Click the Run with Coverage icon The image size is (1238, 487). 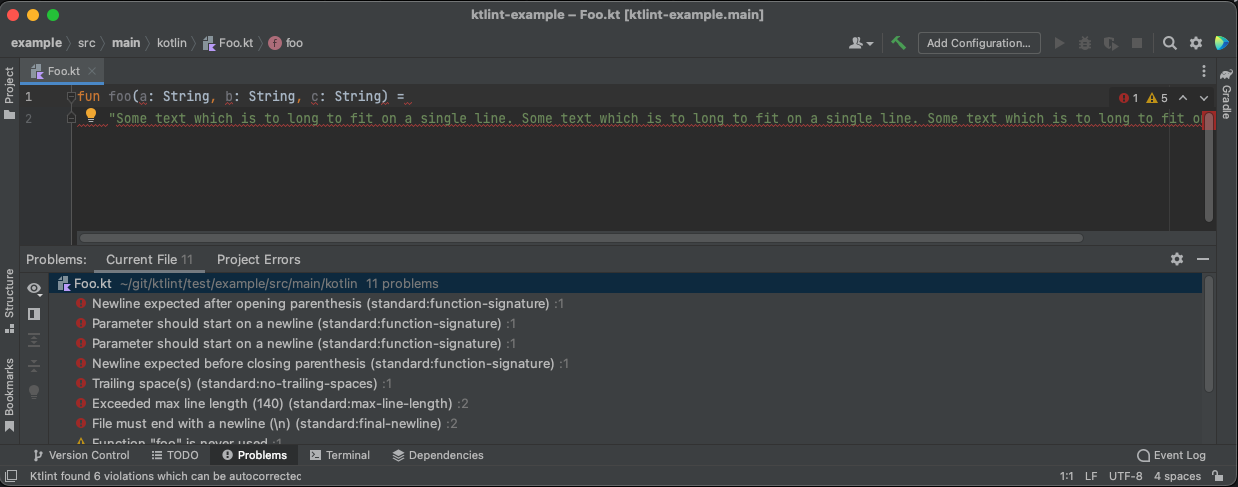tap(1111, 43)
